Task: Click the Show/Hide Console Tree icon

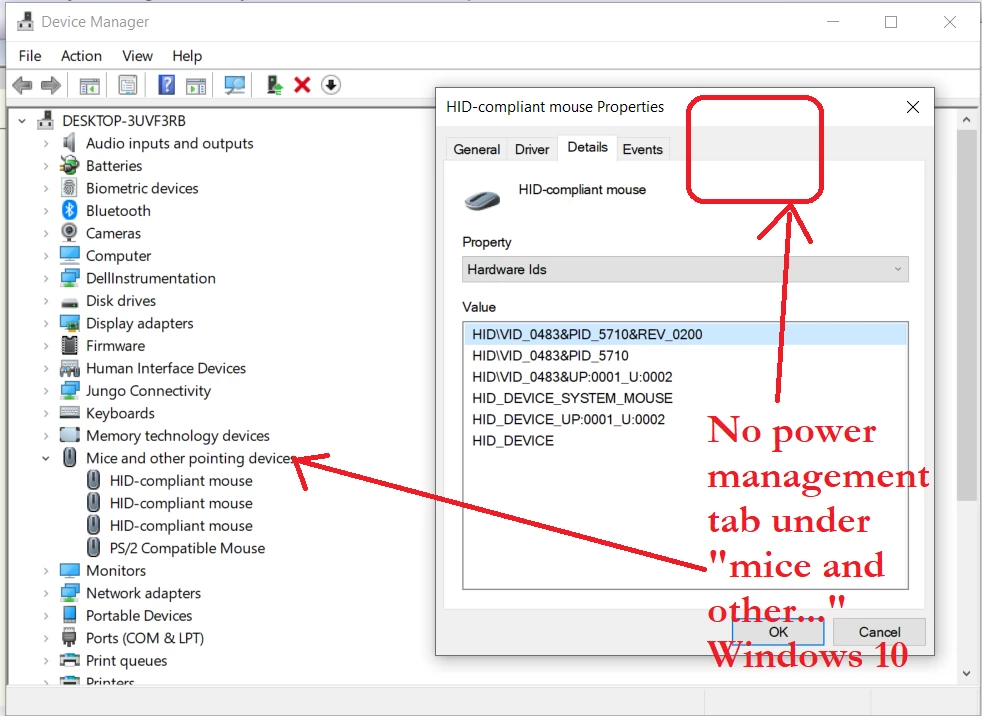Action: point(90,85)
